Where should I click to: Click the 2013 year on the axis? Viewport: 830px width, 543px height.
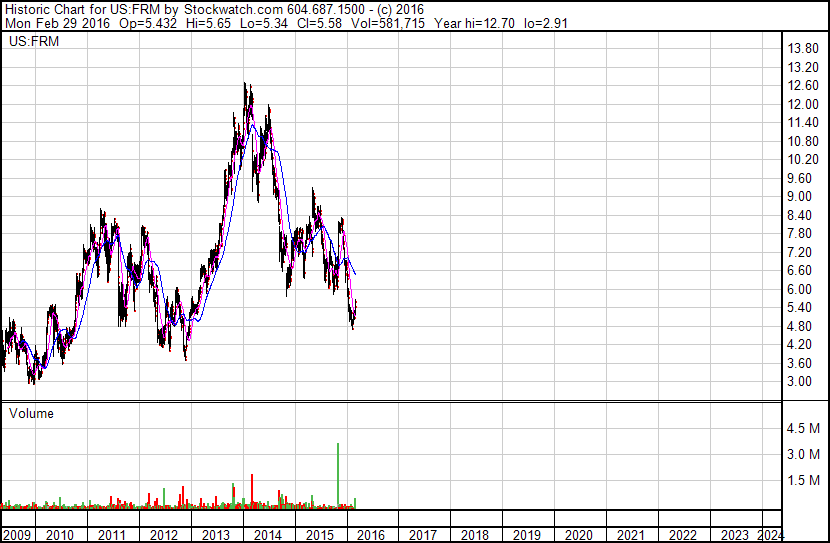pos(215,535)
